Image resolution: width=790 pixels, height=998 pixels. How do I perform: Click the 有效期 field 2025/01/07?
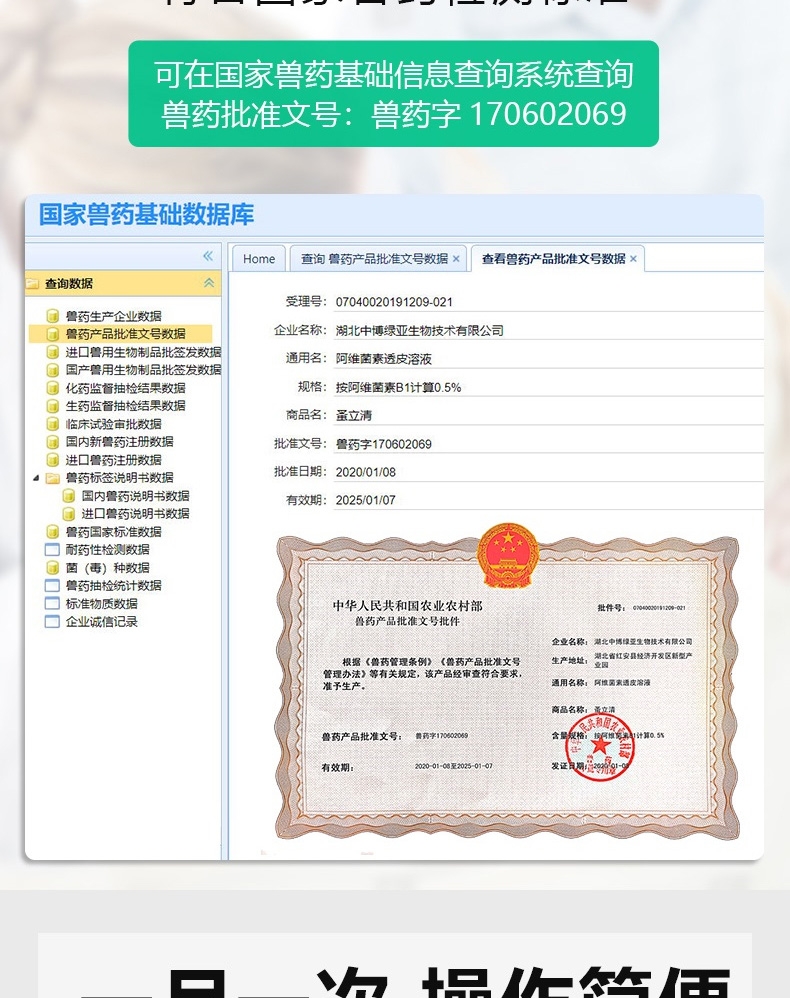click(366, 500)
